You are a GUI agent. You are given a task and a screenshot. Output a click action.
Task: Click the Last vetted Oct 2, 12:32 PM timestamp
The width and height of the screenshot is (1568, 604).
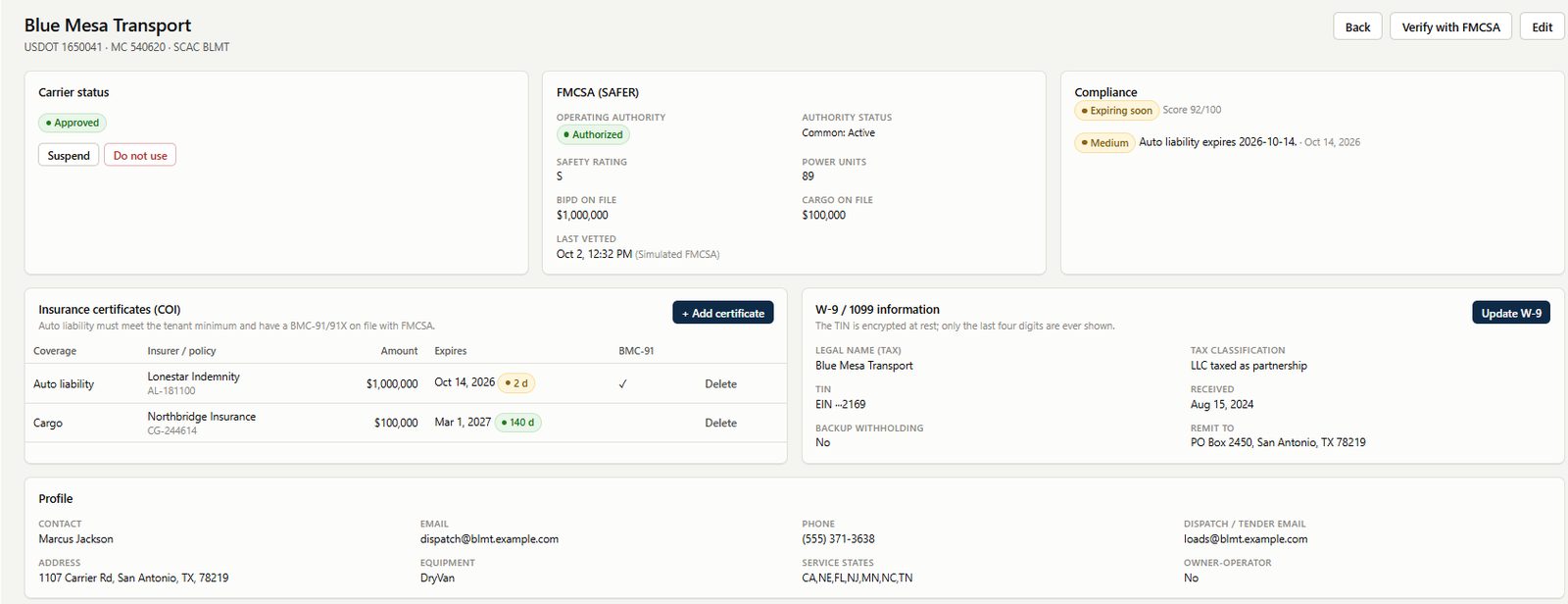pyautogui.click(x=594, y=254)
